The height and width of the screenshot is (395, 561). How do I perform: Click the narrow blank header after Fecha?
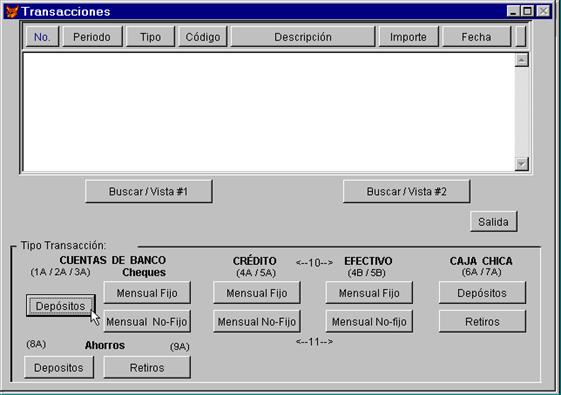(x=521, y=37)
